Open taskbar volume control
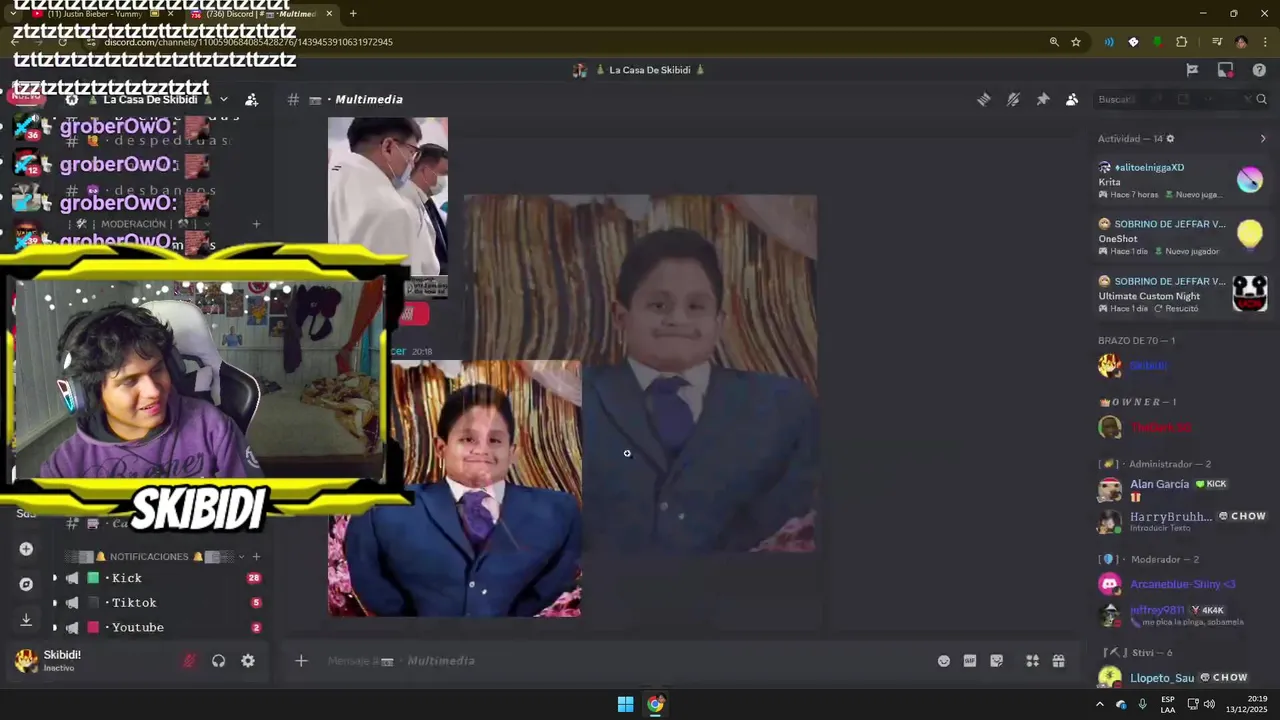Image resolution: width=1280 pixels, height=720 pixels. (1209, 704)
